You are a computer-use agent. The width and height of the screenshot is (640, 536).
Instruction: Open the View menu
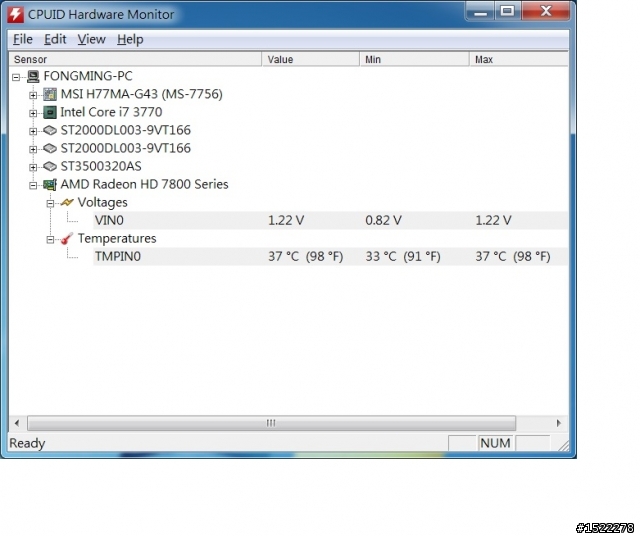pyautogui.click(x=91, y=39)
